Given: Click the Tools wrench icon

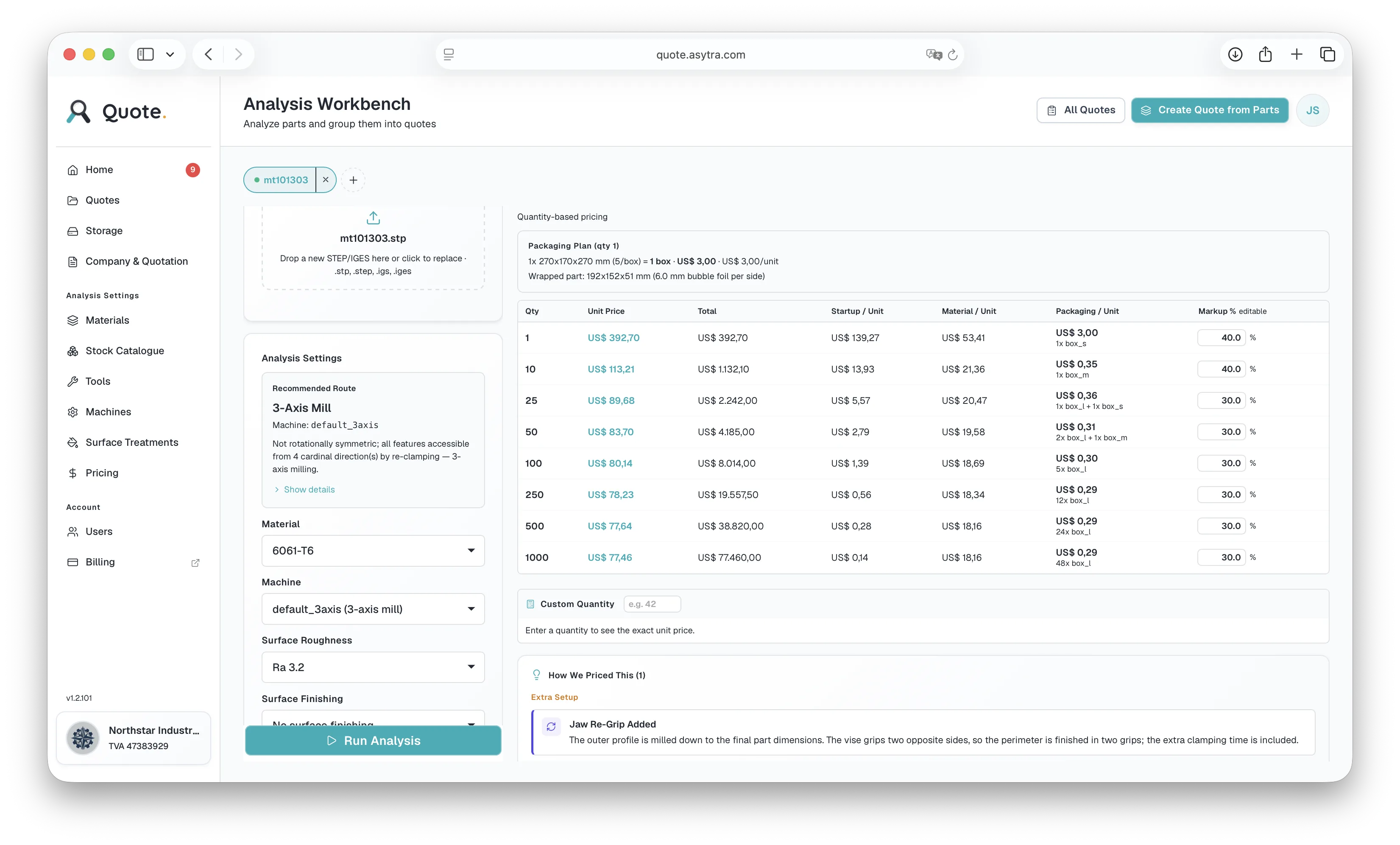Looking at the screenshot, I should tap(73, 381).
